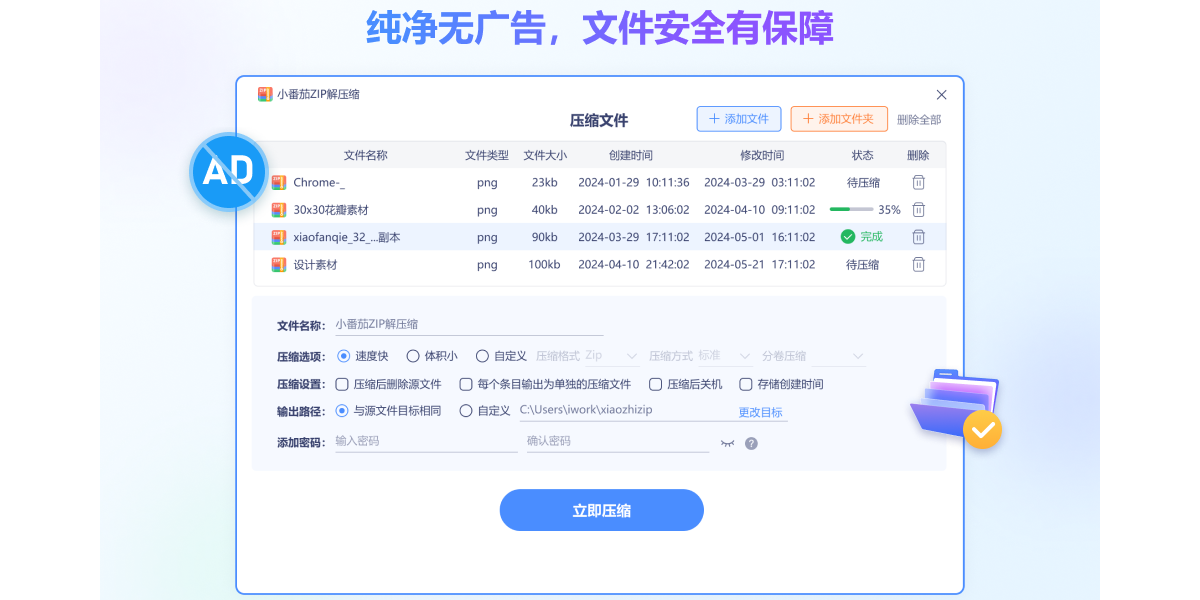This screenshot has width=1200, height=600.
Task: Focus the 确认密码 field
Action: pyautogui.click(x=618, y=441)
